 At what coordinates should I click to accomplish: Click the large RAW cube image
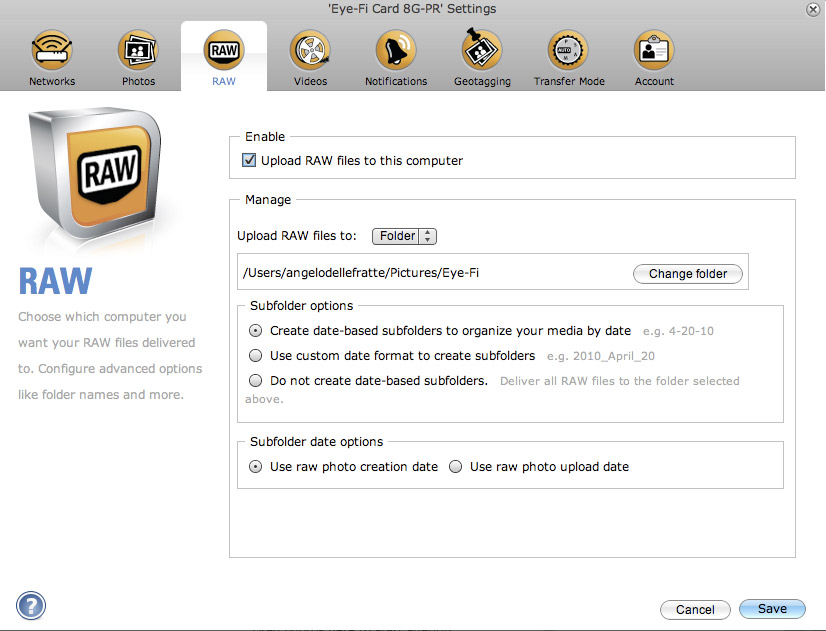click(95, 174)
